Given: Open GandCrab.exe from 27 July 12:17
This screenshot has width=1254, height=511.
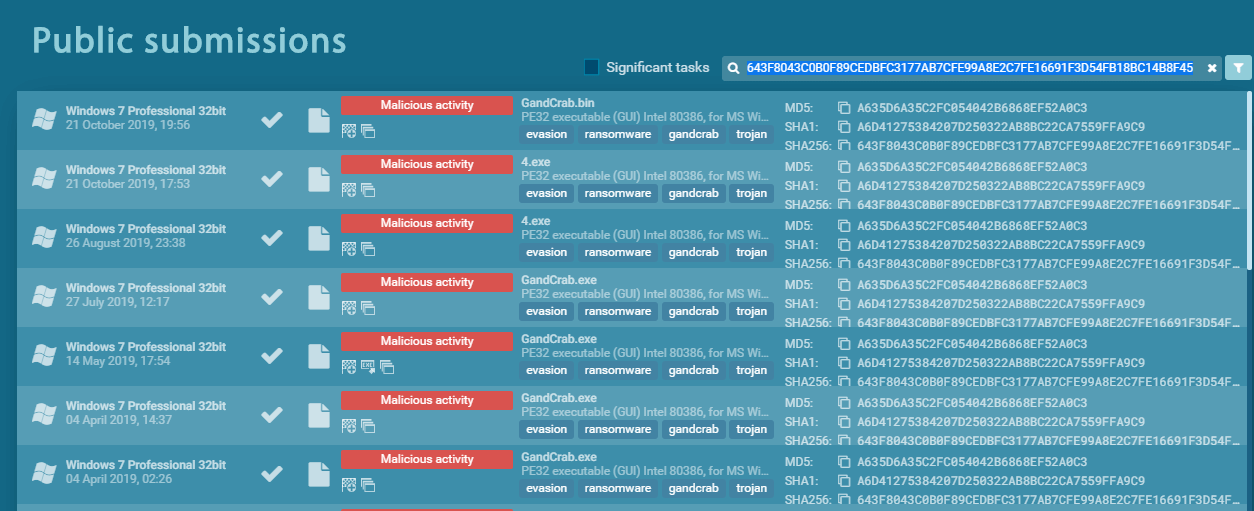Looking at the screenshot, I should coord(559,280).
